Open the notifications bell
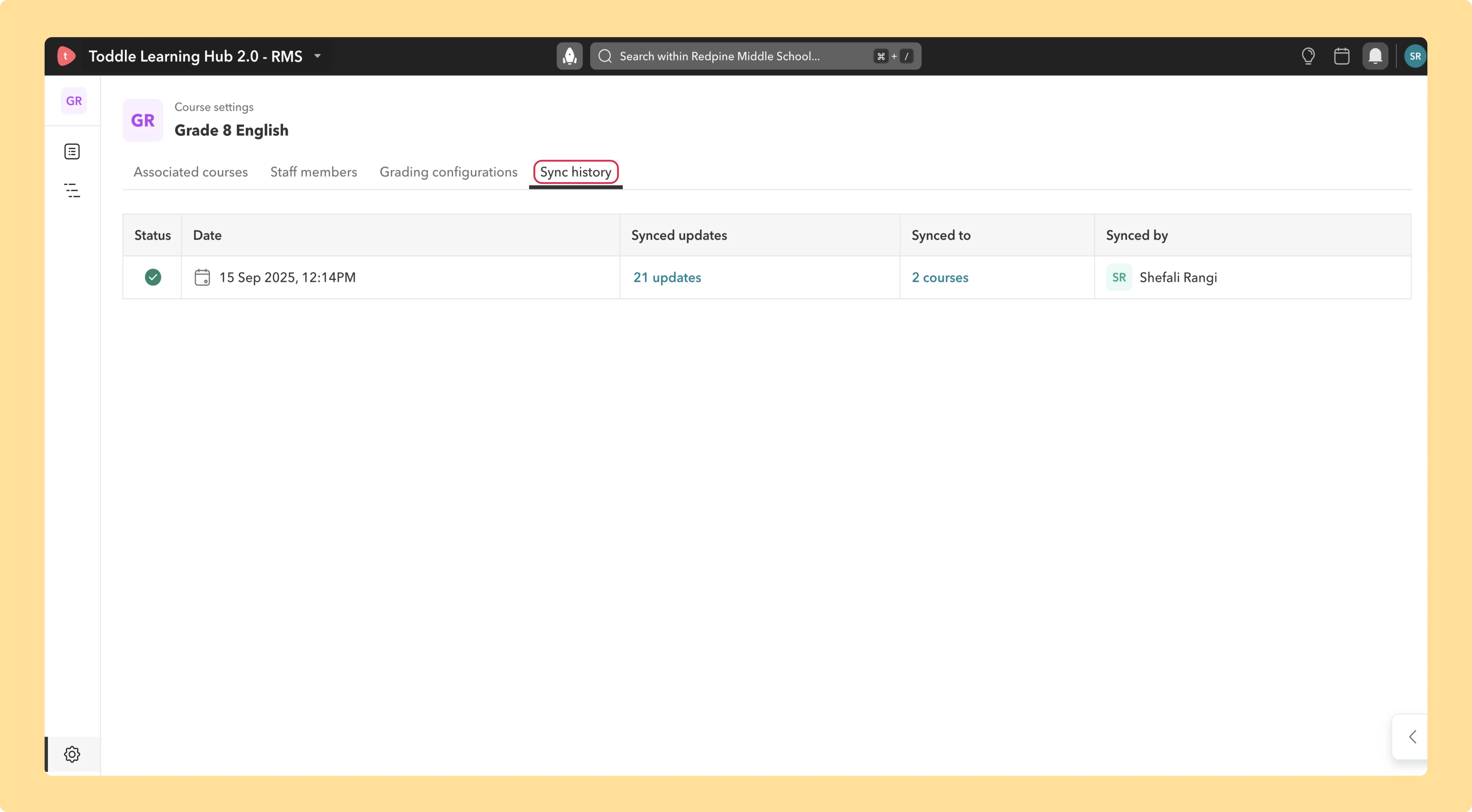This screenshot has width=1472, height=812. pos(1375,56)
